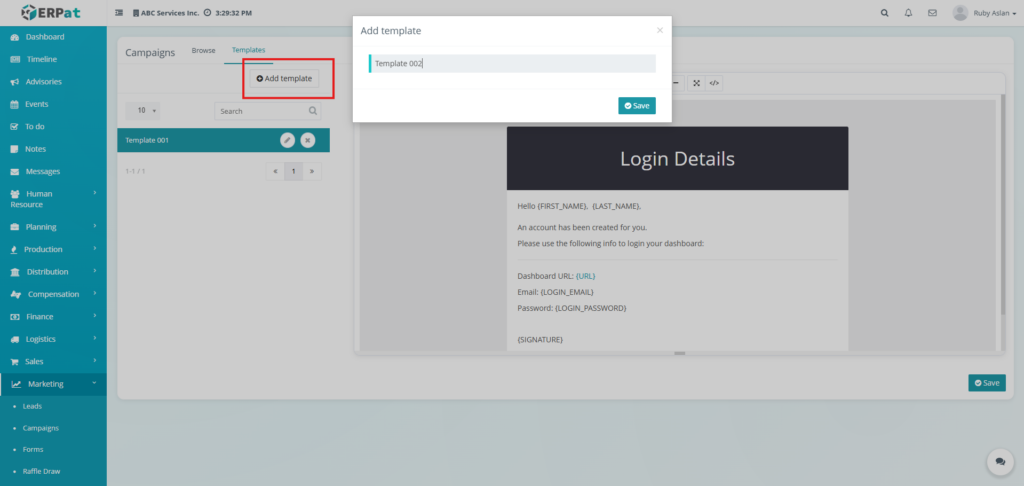Click the {SIGNATURE} placeholder text

pos(540,340)
